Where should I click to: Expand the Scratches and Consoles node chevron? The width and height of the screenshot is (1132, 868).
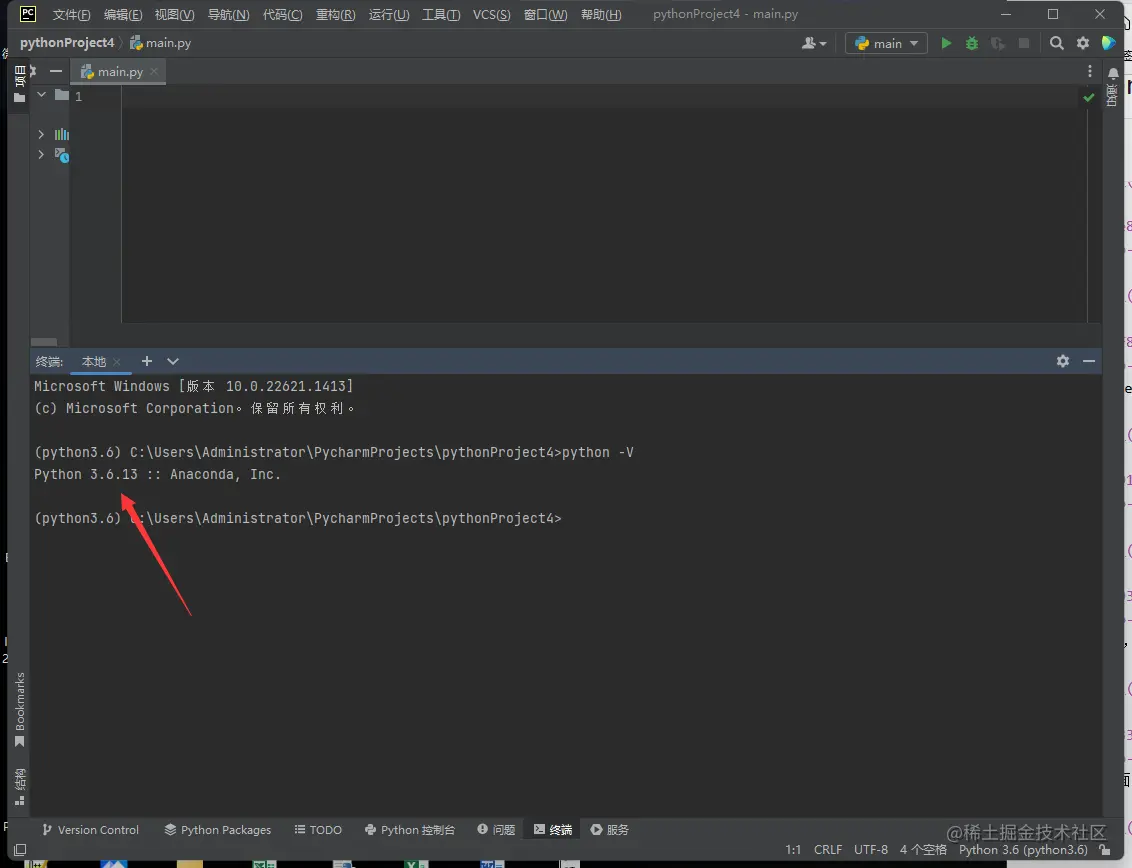click(41, 155)
